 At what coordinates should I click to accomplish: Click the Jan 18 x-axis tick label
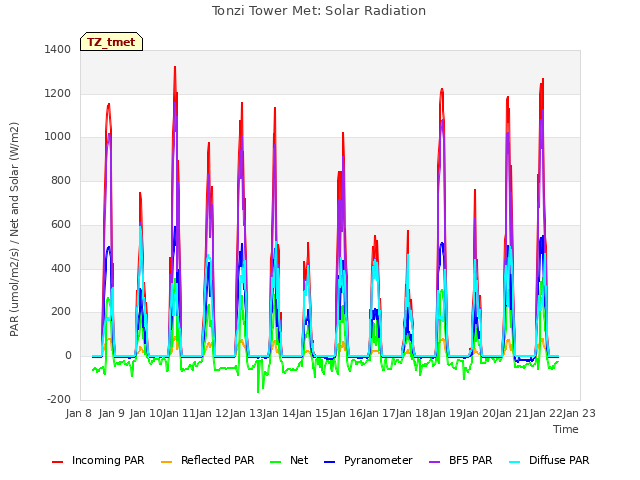pos(412,413)
